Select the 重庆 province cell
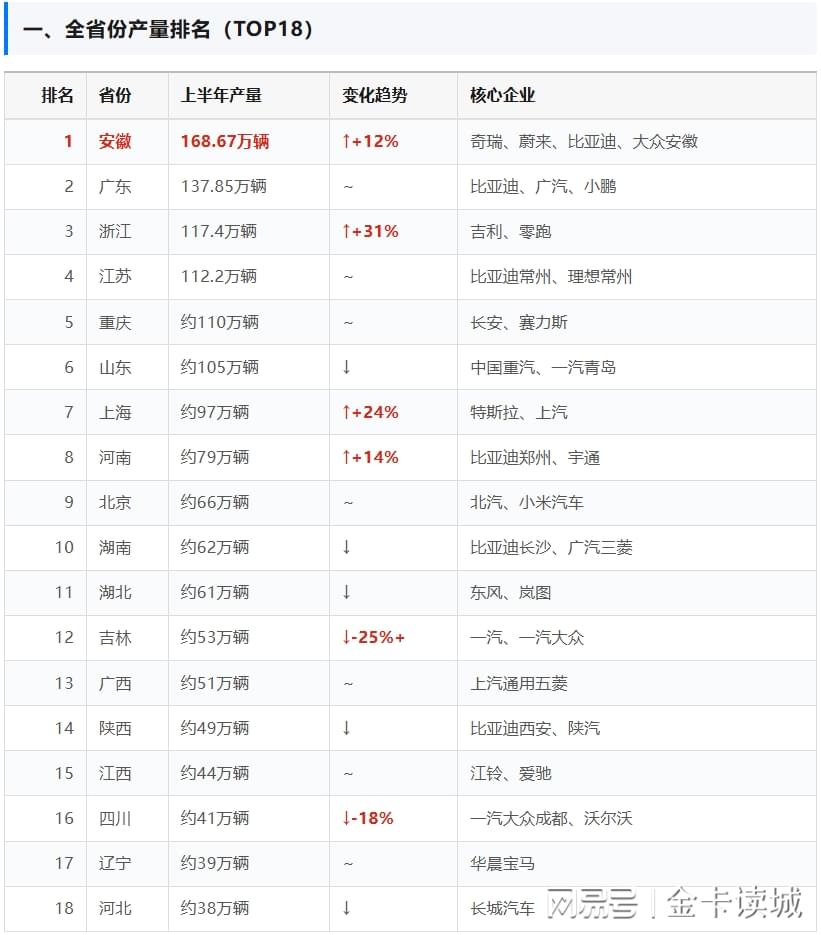Viewport: 821px width, 935px height. click(x=115, y=323)
